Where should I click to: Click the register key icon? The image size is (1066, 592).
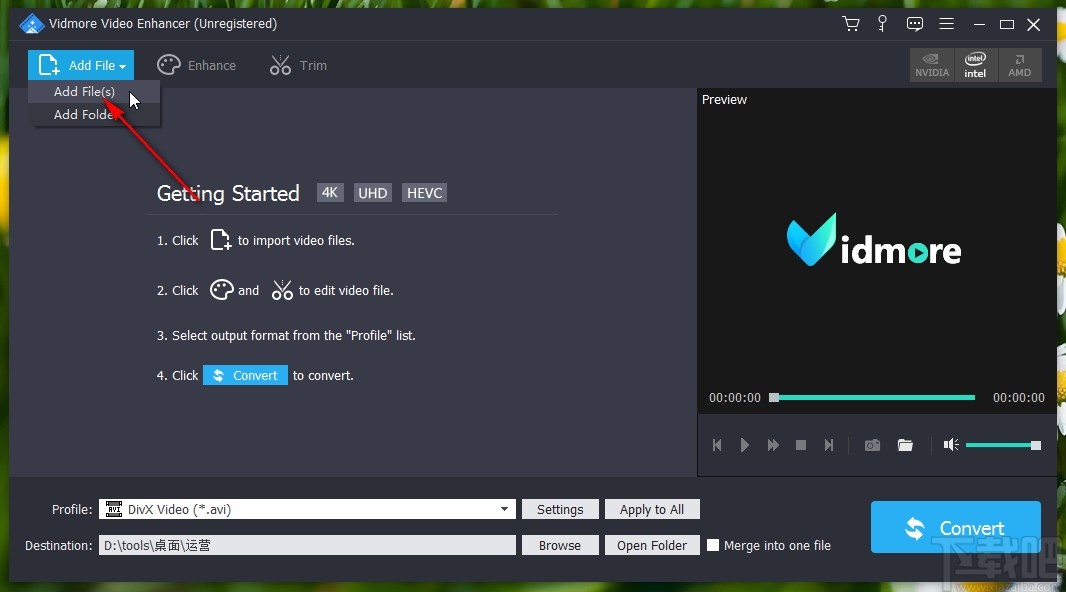pos(882,24)
